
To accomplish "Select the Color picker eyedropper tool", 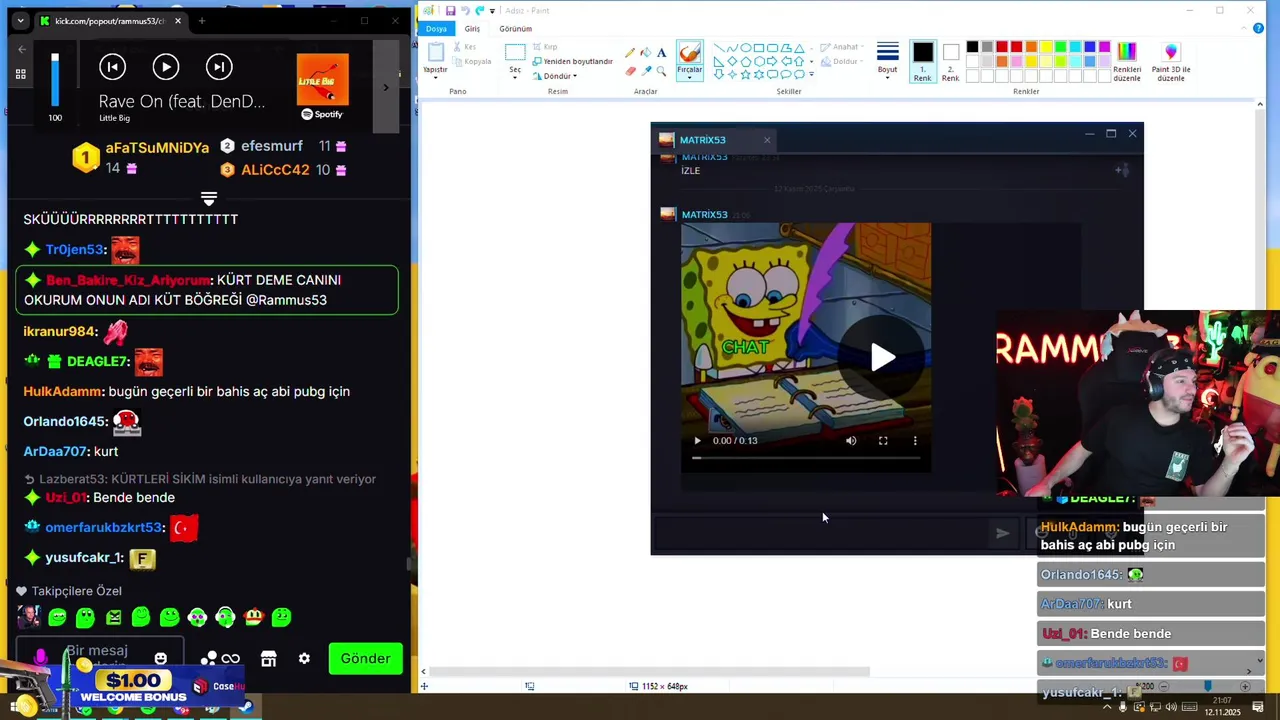I will tap(646, 71).
